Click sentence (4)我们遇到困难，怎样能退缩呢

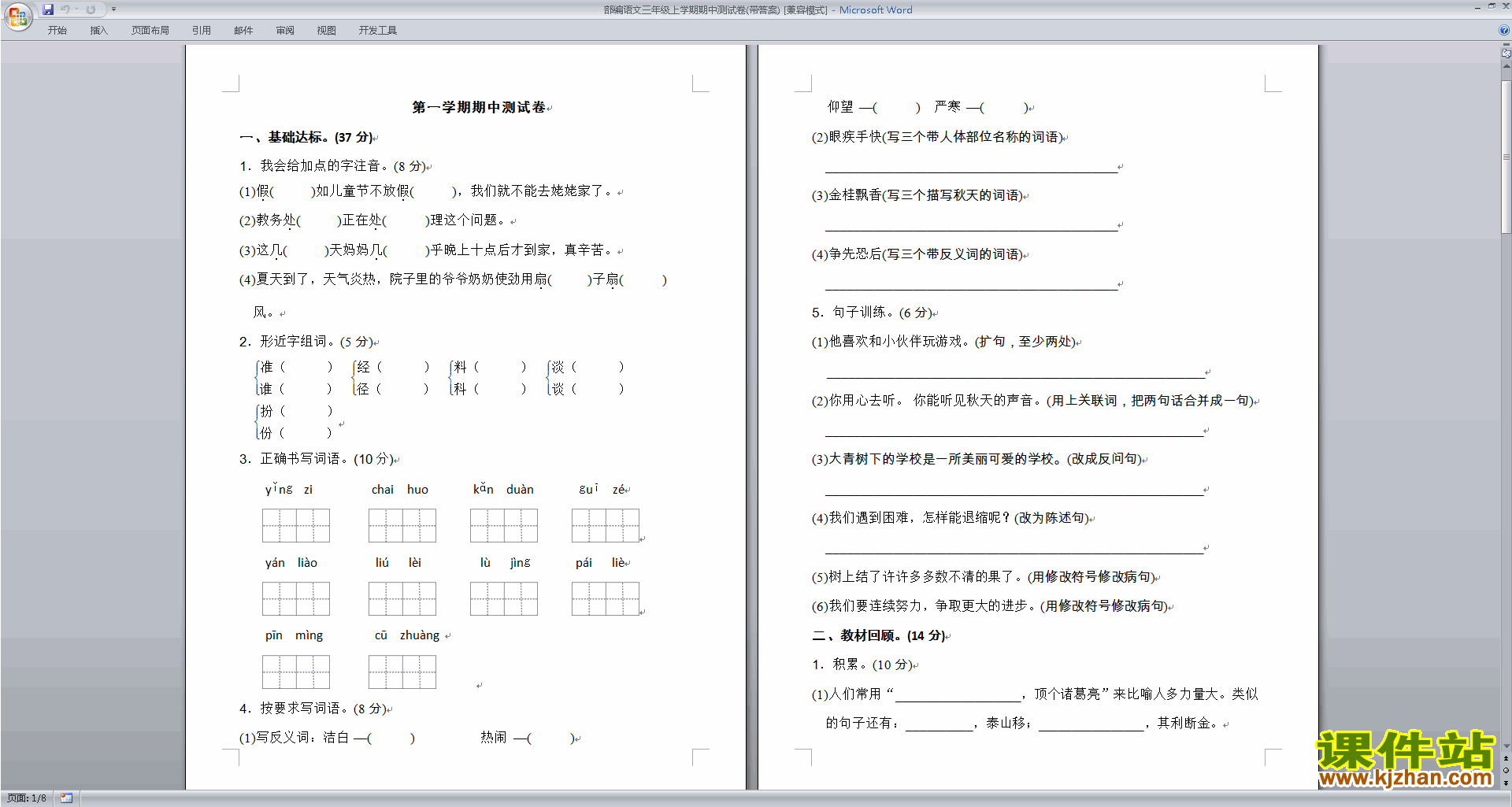coord(911,518)
